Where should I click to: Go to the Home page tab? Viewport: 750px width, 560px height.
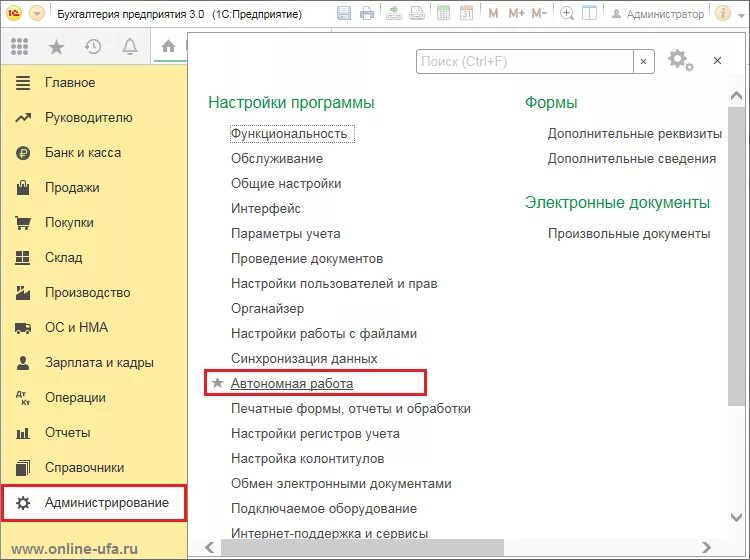tap(168, 46)
